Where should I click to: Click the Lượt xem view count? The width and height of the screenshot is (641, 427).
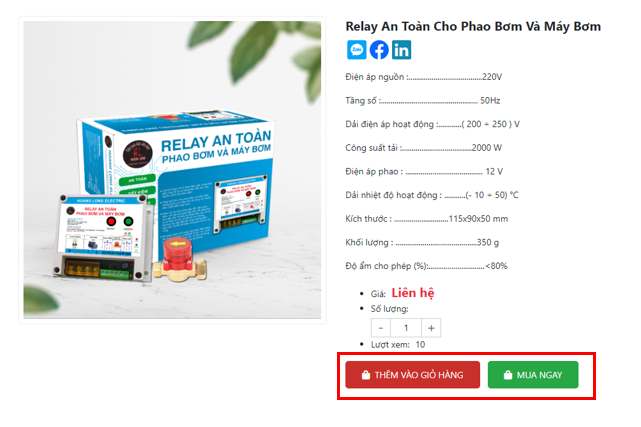tap(398, 345)
